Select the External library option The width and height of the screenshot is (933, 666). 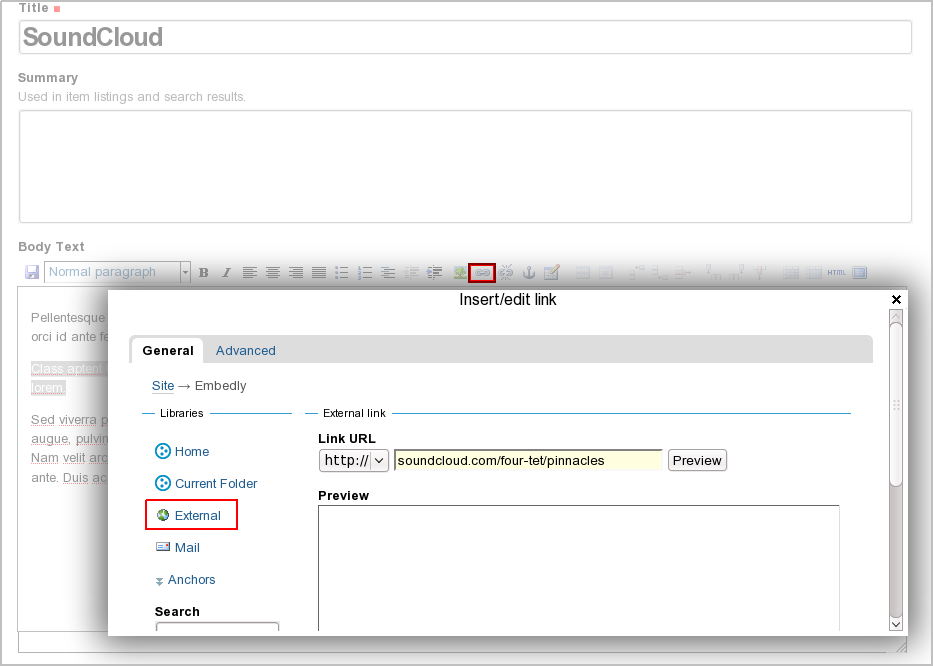click(197, 516)
